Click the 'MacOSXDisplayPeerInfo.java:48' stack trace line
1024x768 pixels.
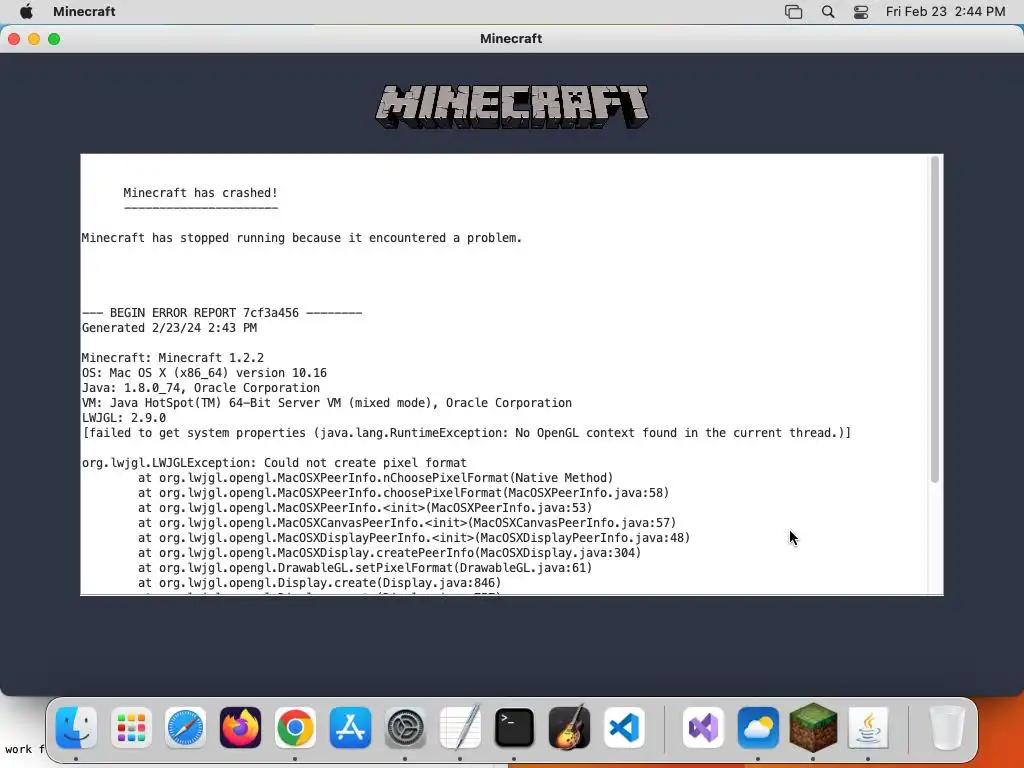coord(414,538)
